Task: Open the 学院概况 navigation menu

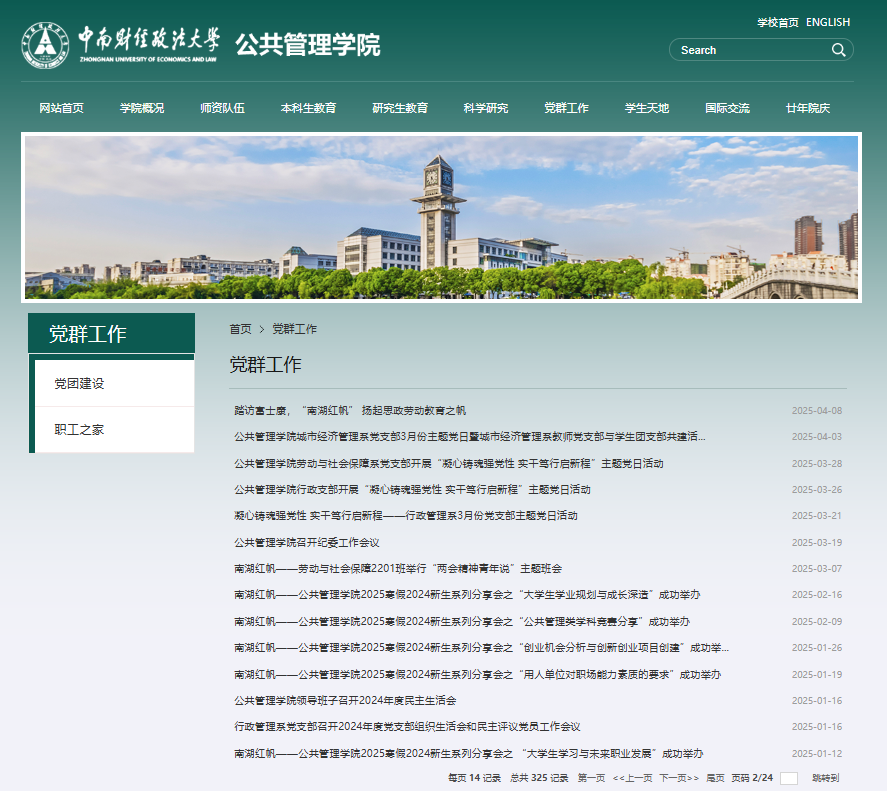Action: (x=142, y=108)
